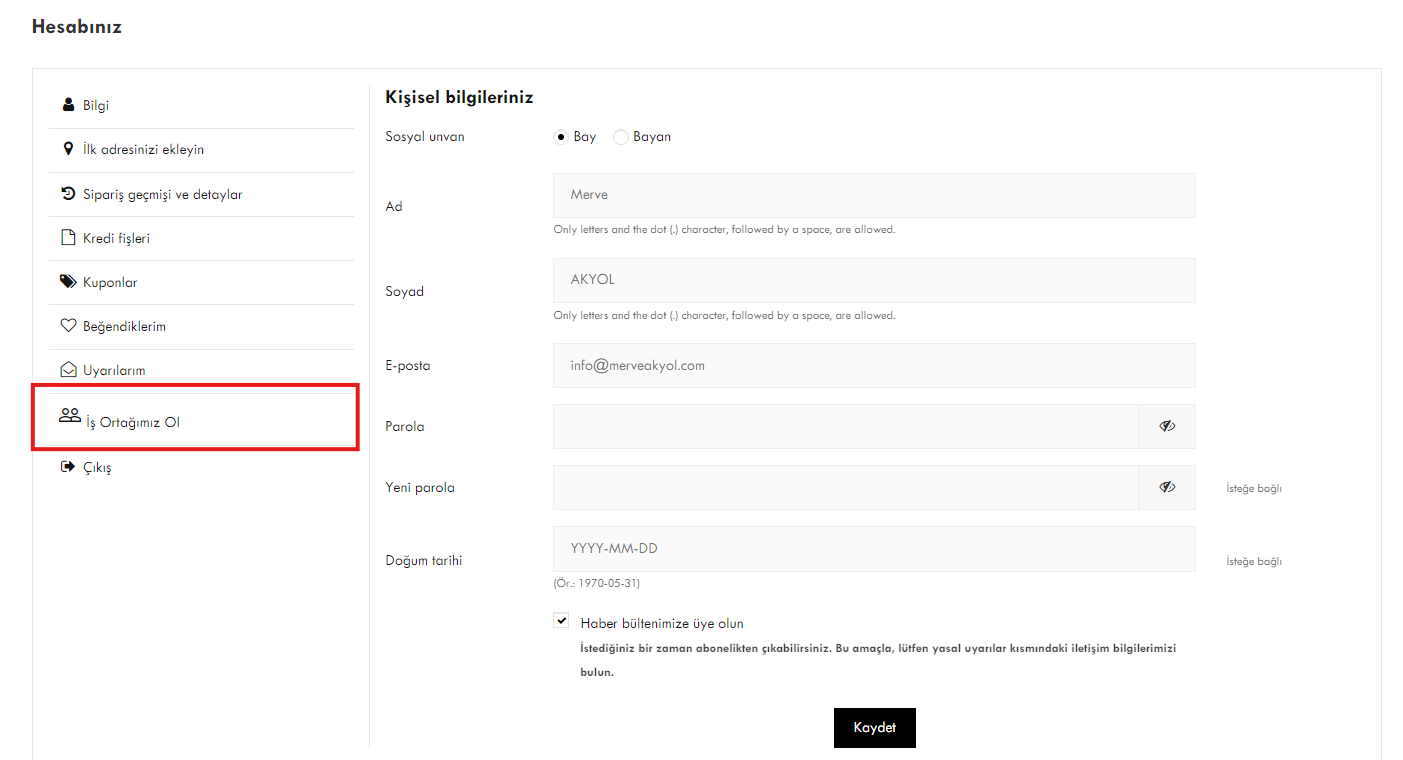Show password in the Parola field
Screen dimensions: 1403x760
(1166, 426)
